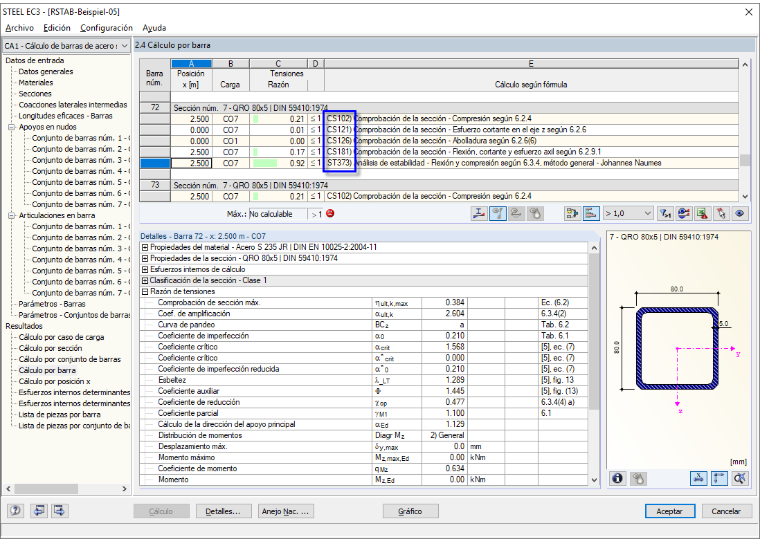Click column A header in results table
This screenshot has height=542, width=760.
[191, 64]
